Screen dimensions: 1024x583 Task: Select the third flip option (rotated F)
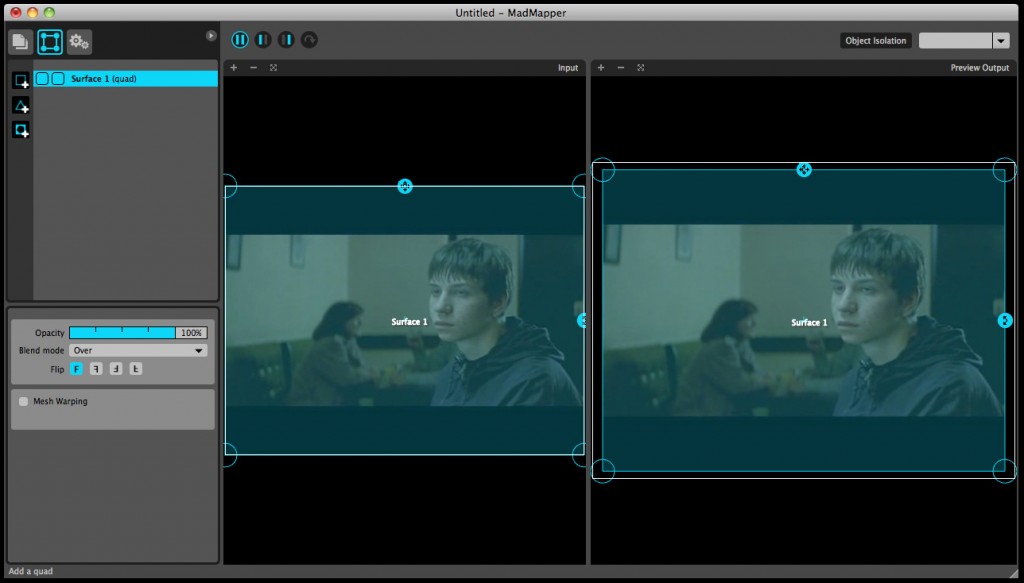point(116,369)
